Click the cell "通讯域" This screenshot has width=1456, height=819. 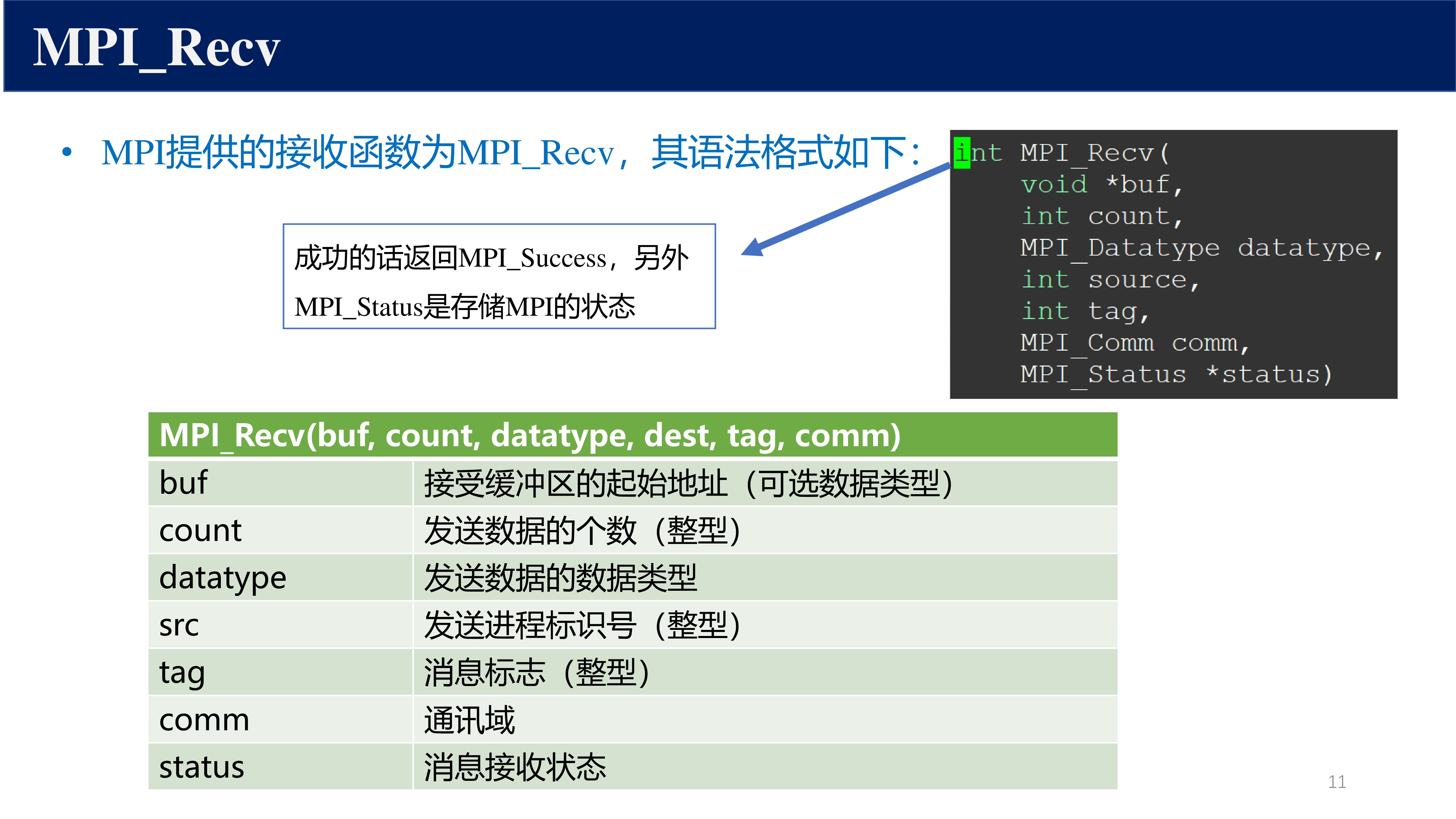[765, 719]
